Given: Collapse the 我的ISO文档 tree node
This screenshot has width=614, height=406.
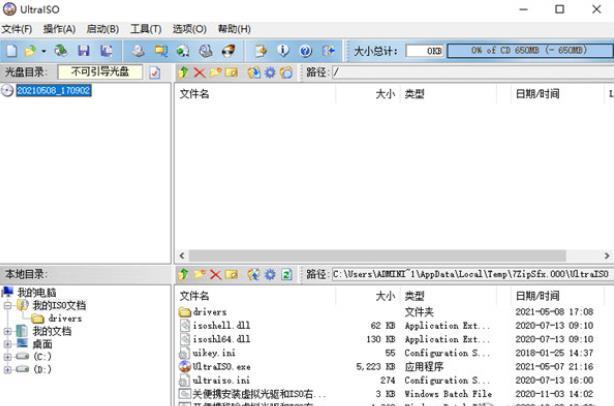Looking at the screenshot, I should click(7, 305).
